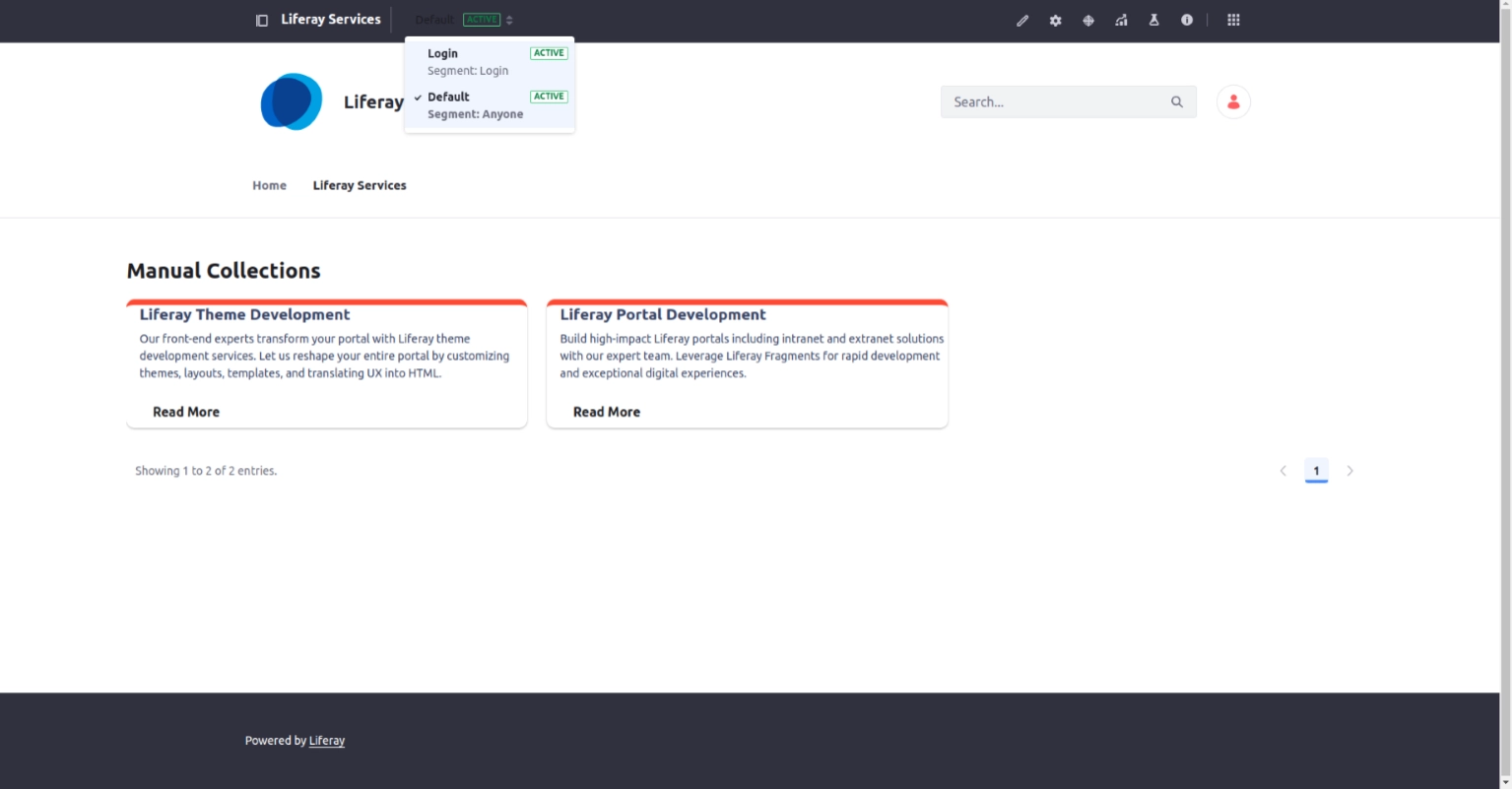The height and width of the screenshot is (789, 1512).
Task: Open page configuration gear icon
Action: click(1055, 20)
